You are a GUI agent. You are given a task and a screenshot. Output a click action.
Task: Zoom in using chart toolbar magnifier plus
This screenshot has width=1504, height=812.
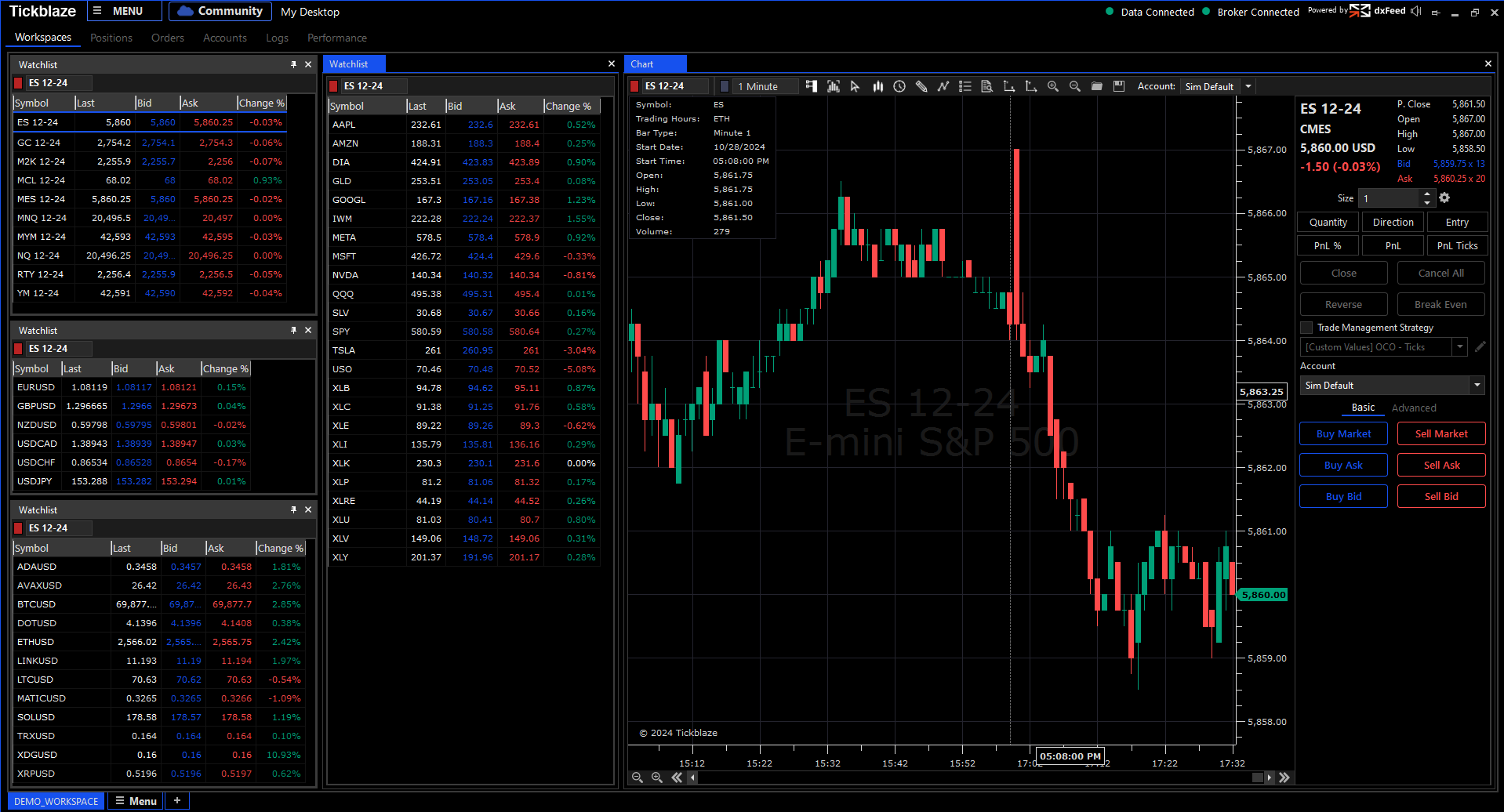[1053, 86]
